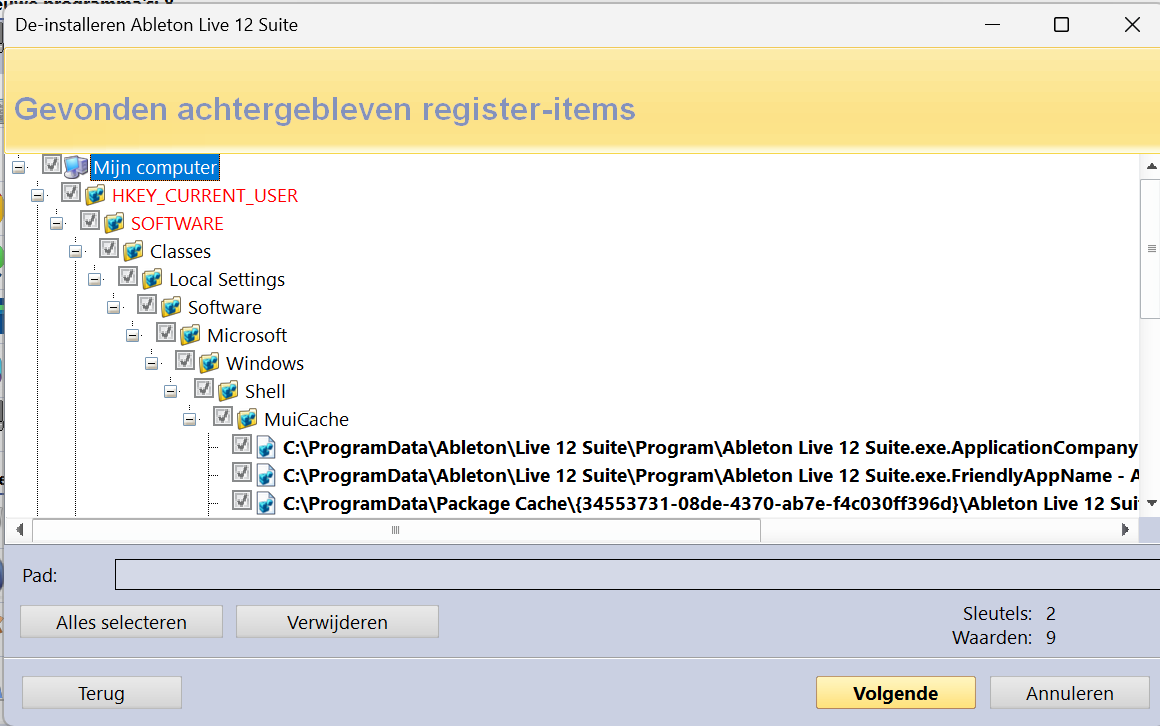Uncheck the ApplicationCompany value checkbox
This screenshot has height=726, width=1160.
point(242,444)
